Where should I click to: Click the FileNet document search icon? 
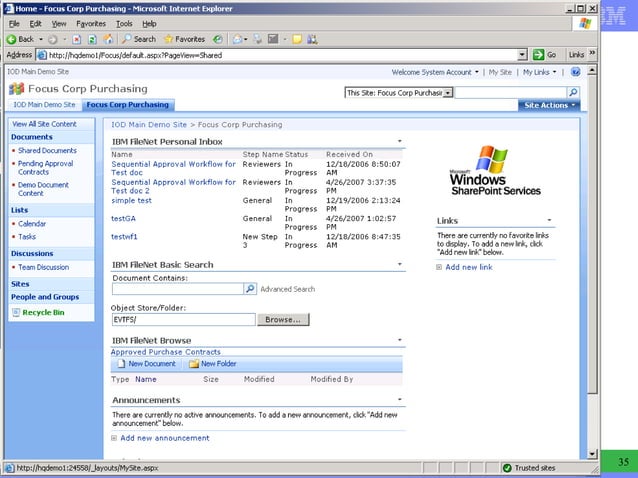(x=250, y=289)
